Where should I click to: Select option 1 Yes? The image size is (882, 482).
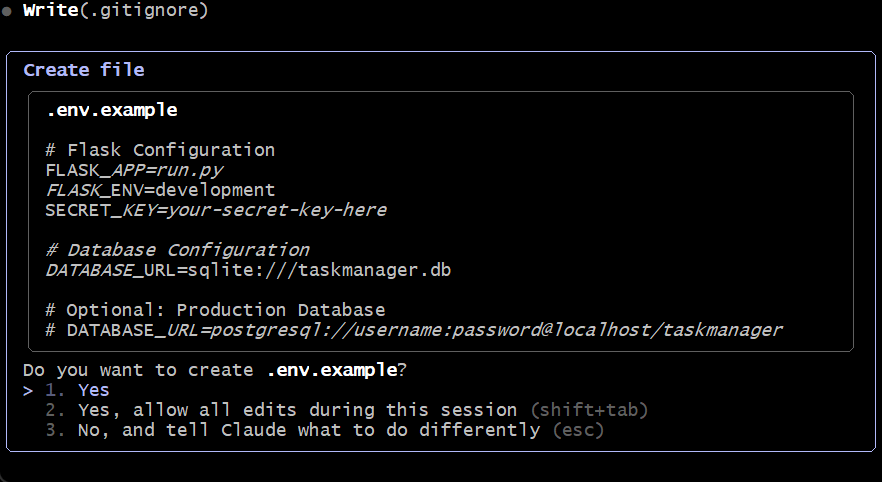[93, 390]
